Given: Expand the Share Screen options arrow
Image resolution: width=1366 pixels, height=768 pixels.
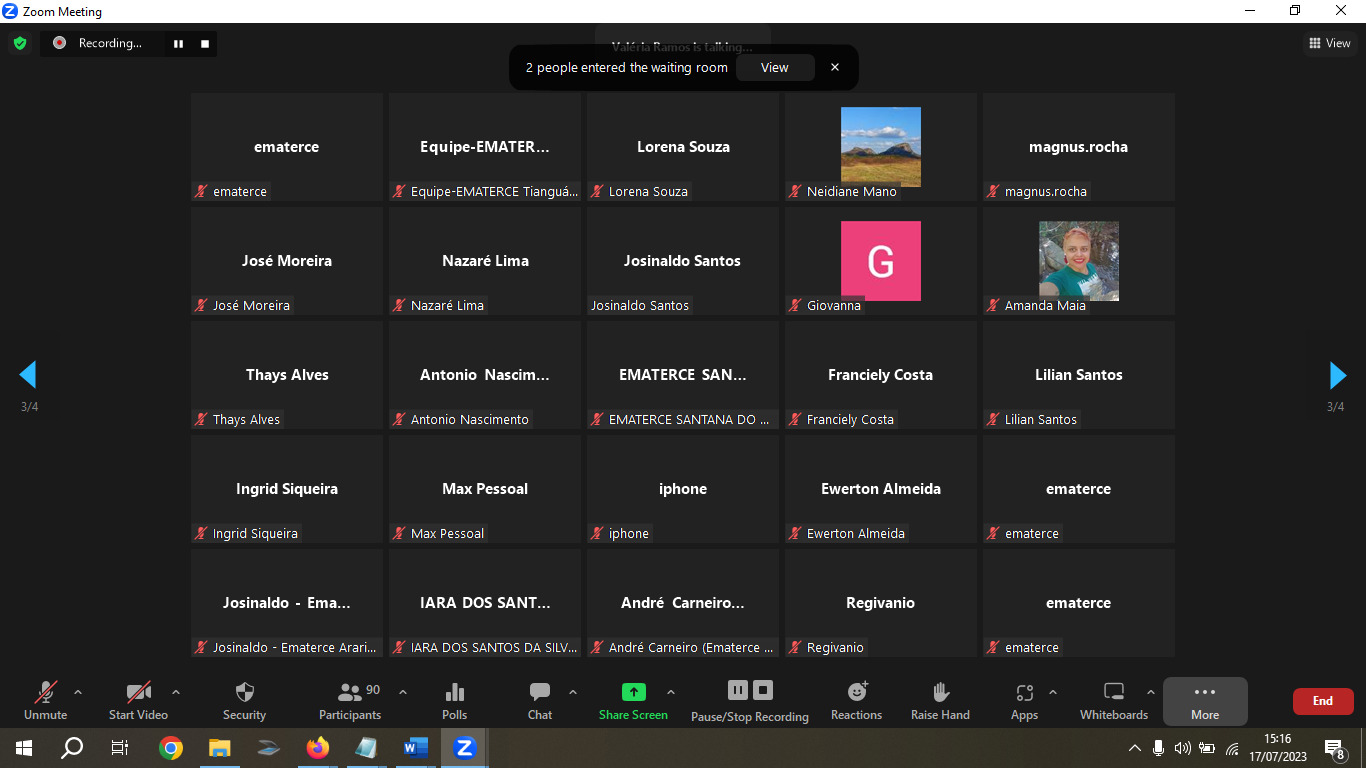Looking at the screenshot, I should click(671, 692).
